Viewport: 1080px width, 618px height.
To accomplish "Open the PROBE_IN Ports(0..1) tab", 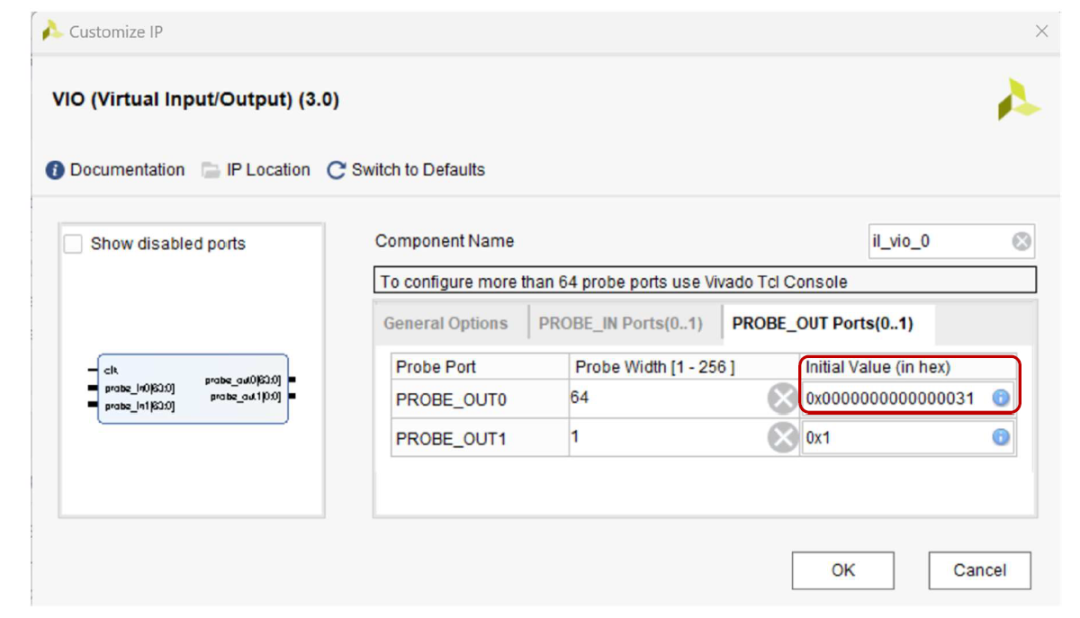I will [620, 324].
